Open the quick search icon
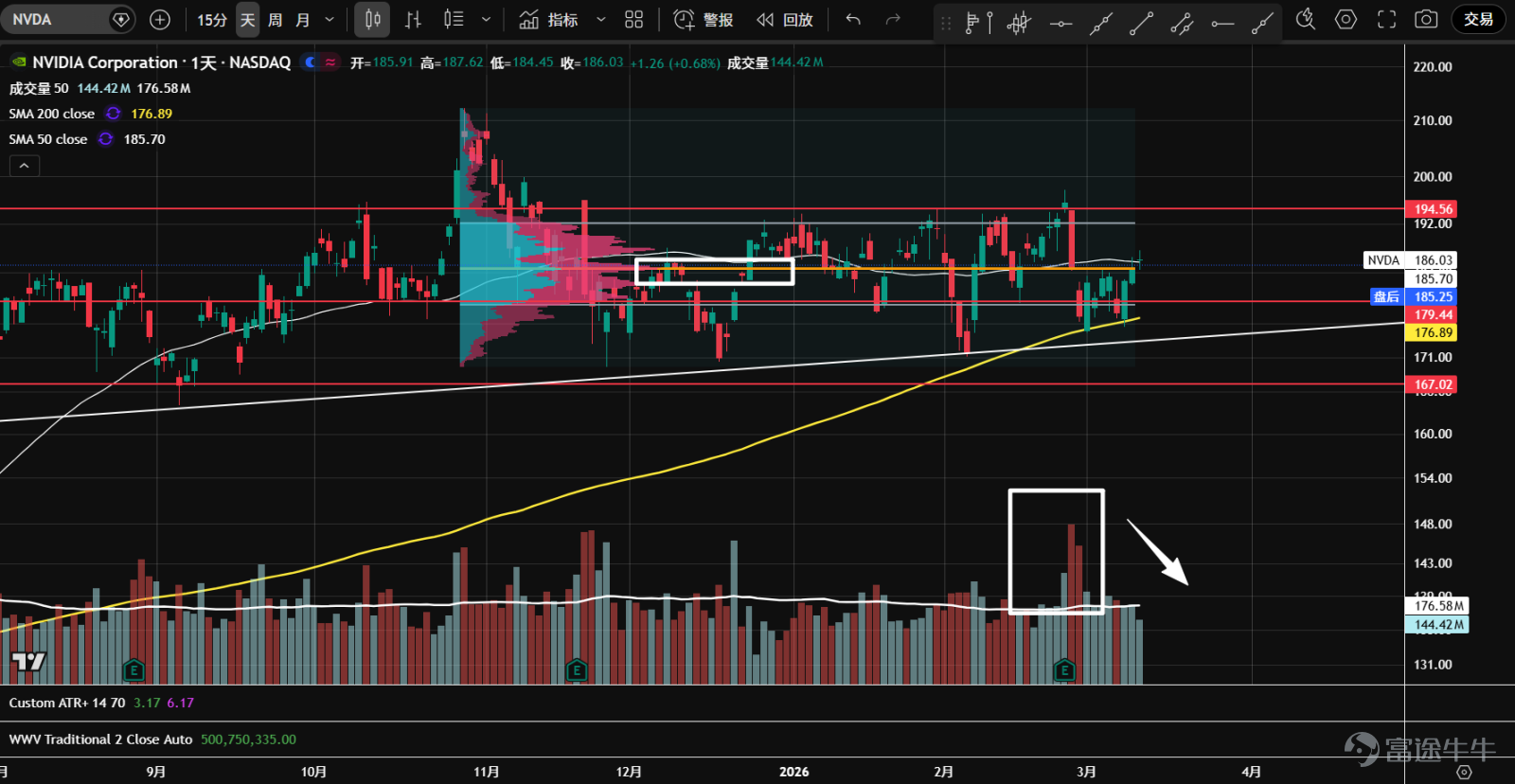The width and height of the screenshot is (1515, 784). (1306, 19)
